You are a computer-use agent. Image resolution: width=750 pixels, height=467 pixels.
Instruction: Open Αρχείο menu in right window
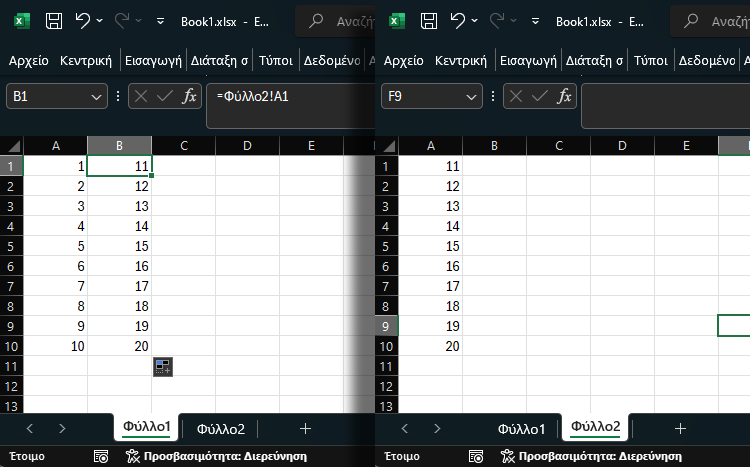[404, 61]
